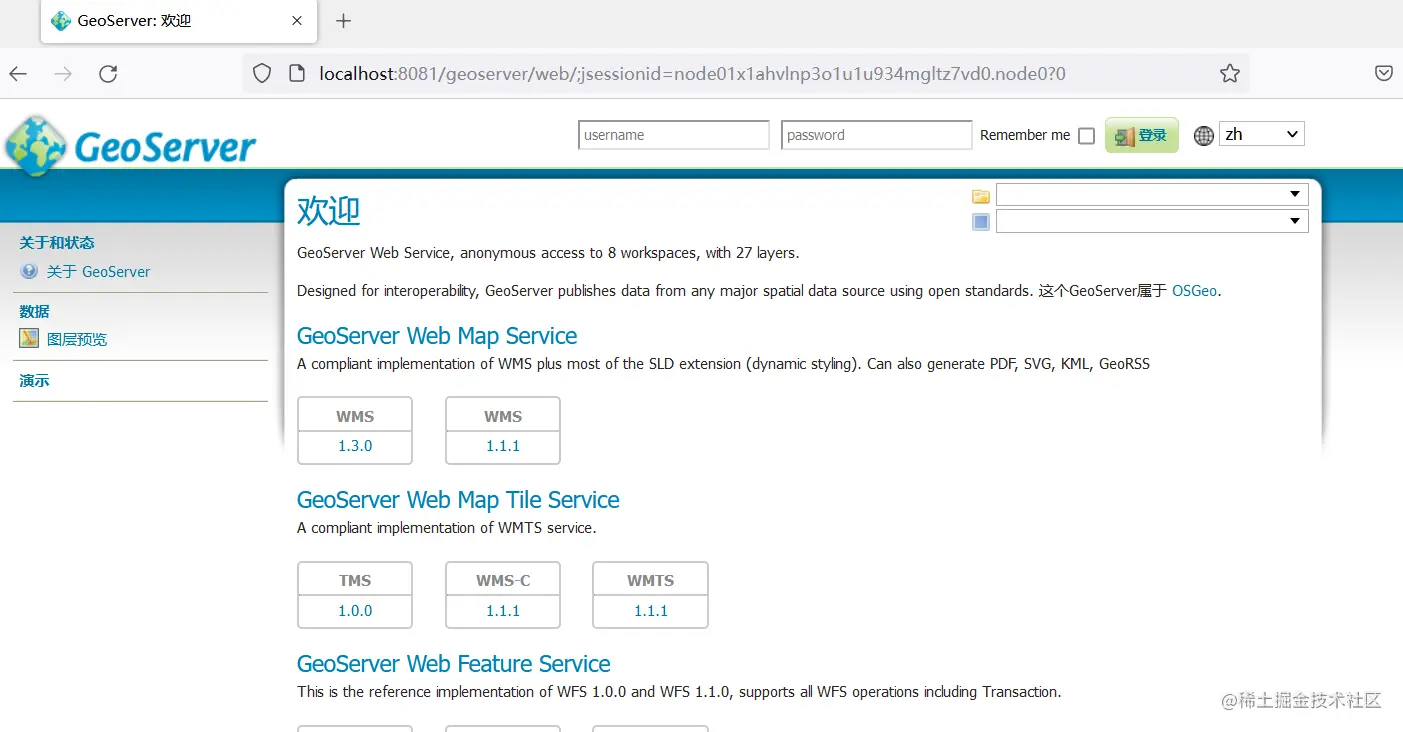Screen dimensions: 1403x732
Task: Select the GeoServer: 欢迎 browser tab
Action: pos(178,21)
